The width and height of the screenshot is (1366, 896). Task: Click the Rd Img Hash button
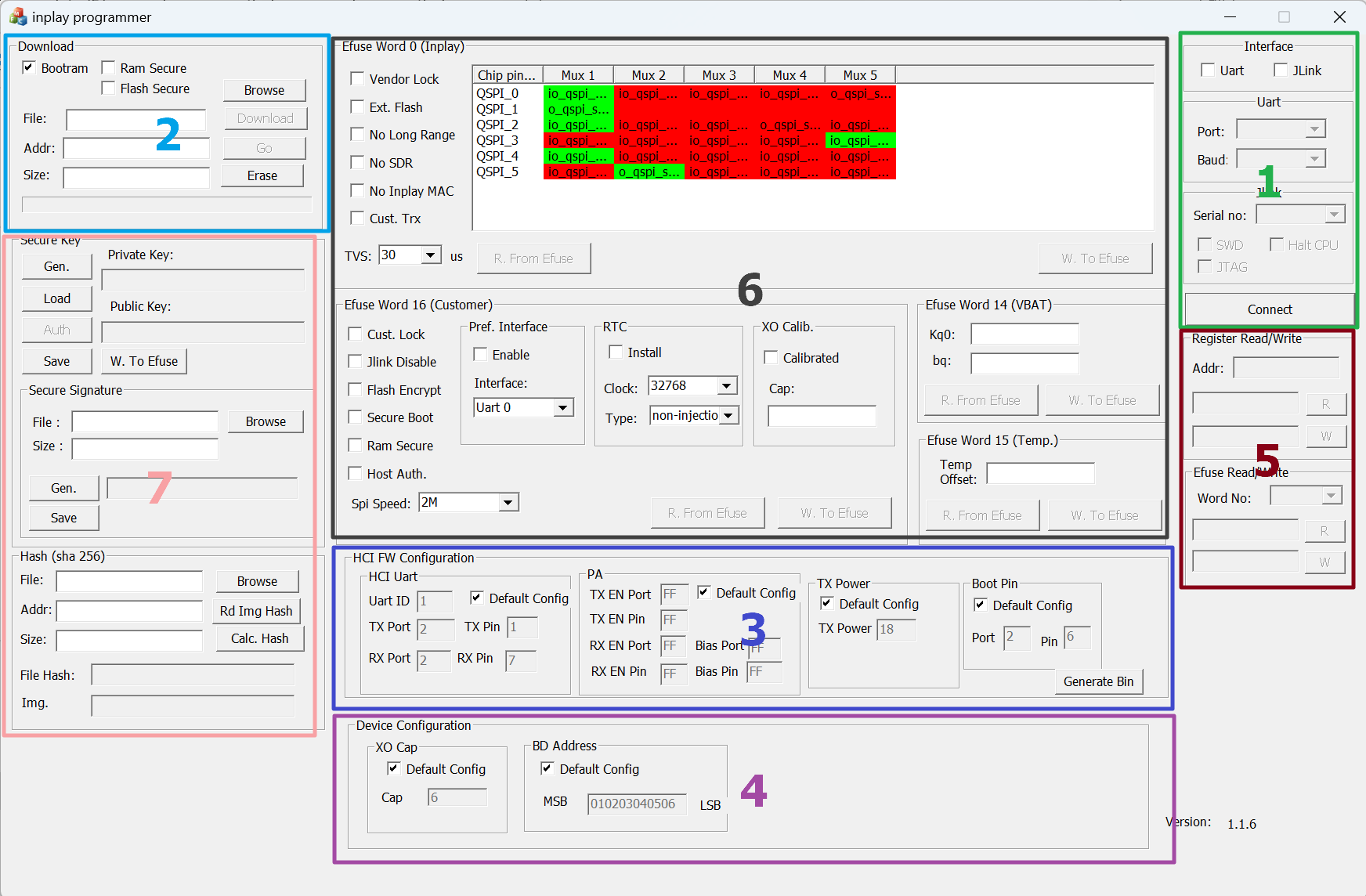pyautogui.click(x=256, y=611)
